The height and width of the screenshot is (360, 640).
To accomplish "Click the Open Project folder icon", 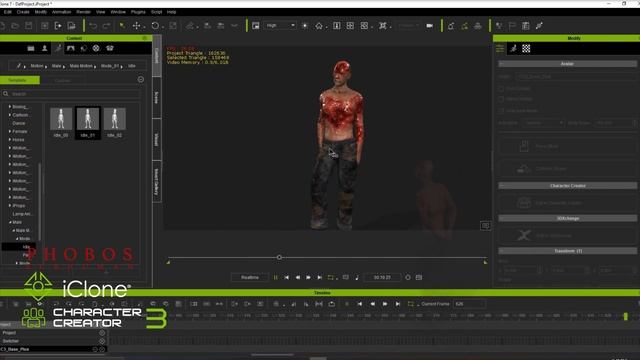I will coord(15,26).
